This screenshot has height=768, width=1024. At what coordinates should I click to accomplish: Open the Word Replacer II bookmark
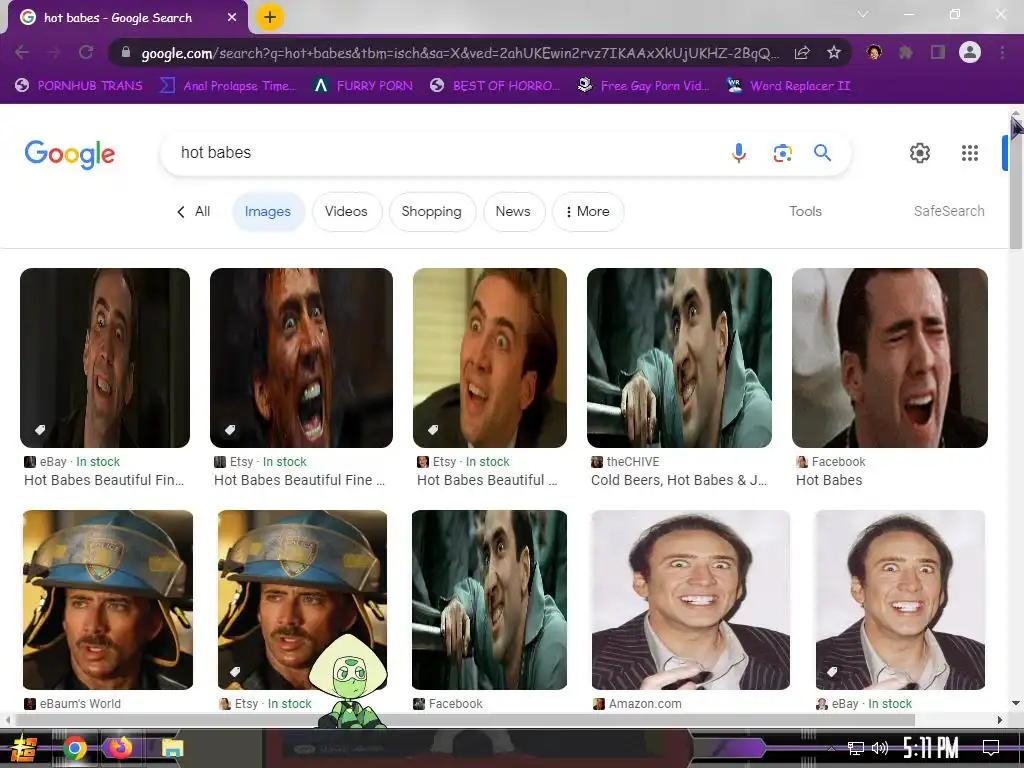point(788,86)
